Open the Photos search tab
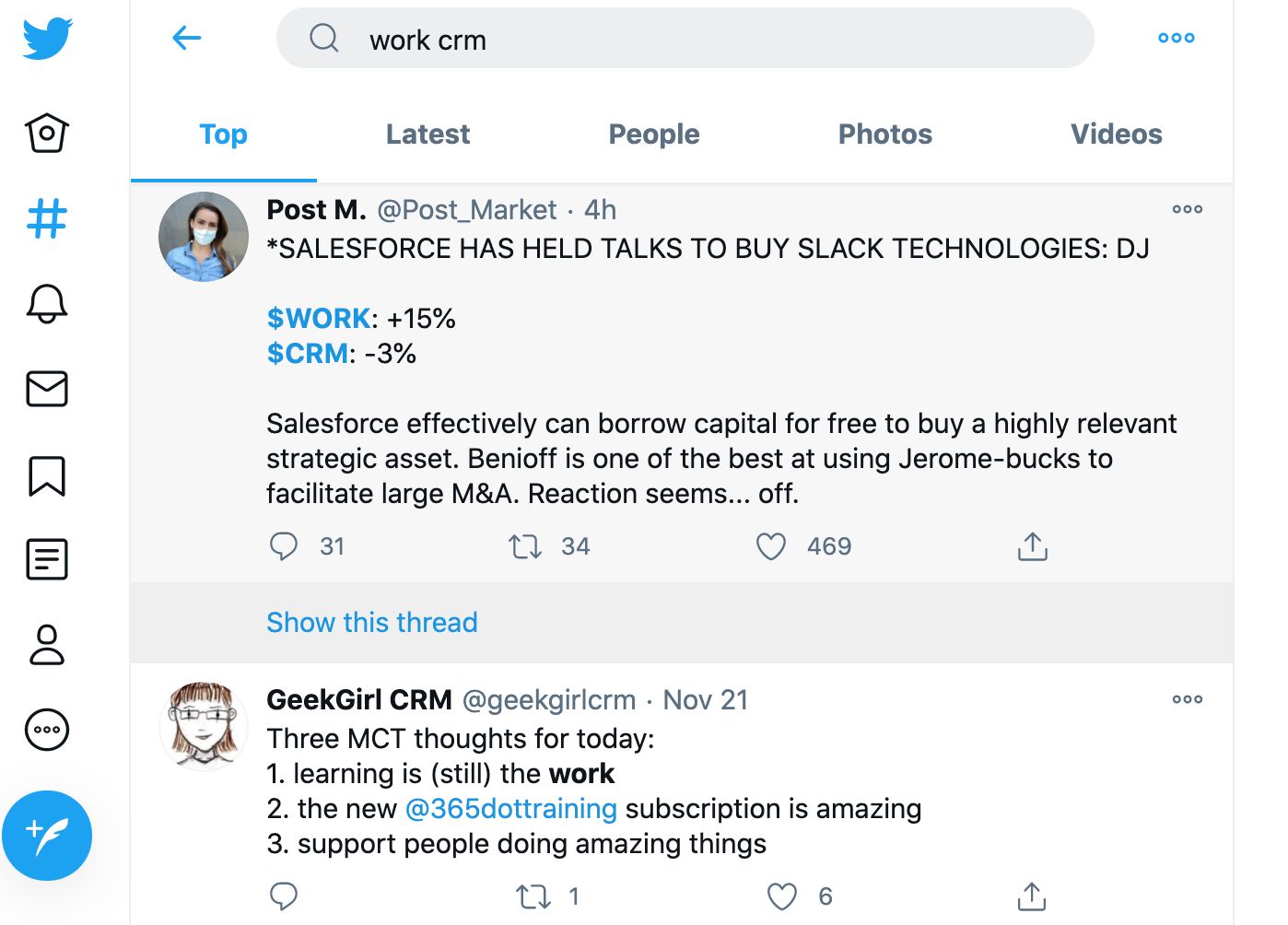 [x=885, y=135]
